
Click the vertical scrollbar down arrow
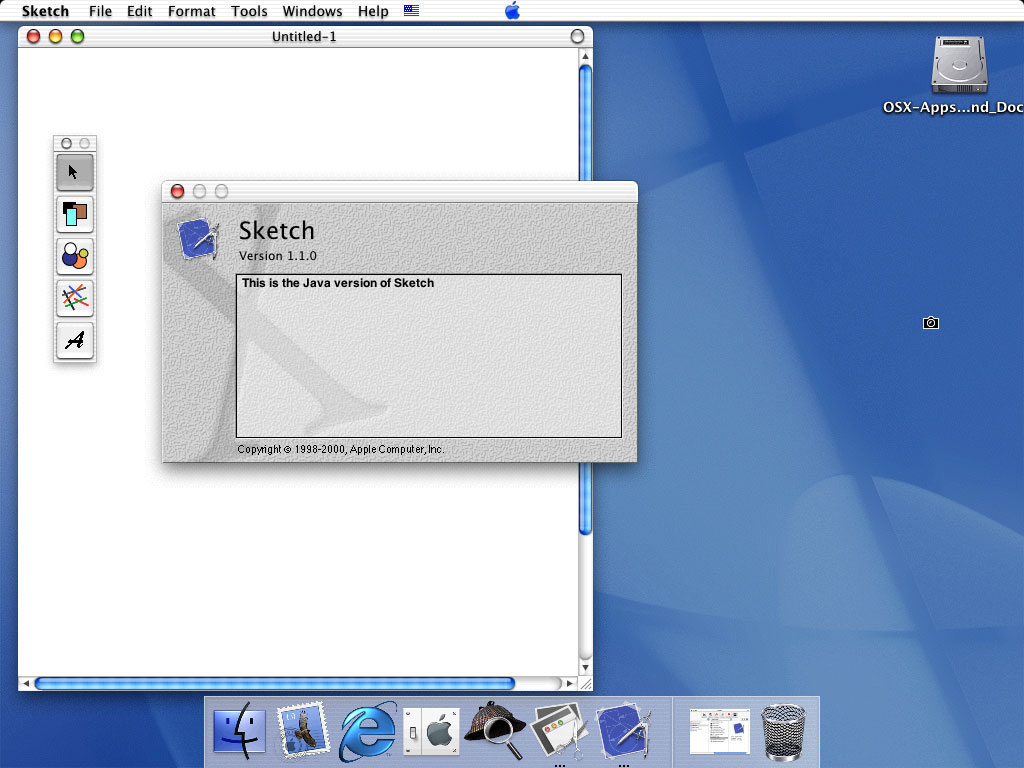coord(585,667)
